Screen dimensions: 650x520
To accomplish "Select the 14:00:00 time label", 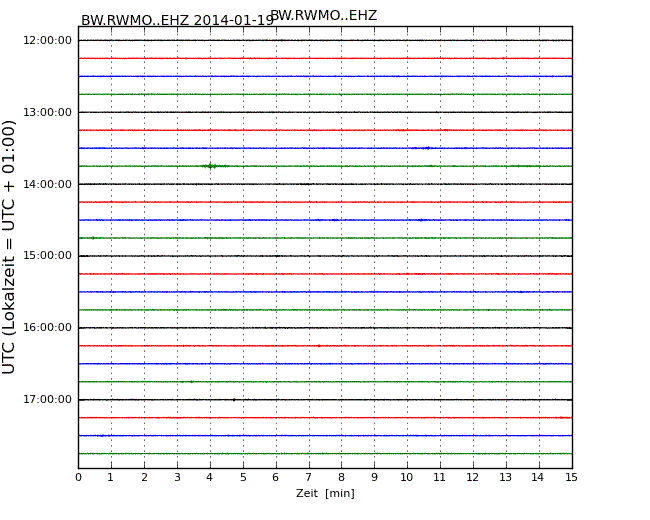I will tap(48, 184).
